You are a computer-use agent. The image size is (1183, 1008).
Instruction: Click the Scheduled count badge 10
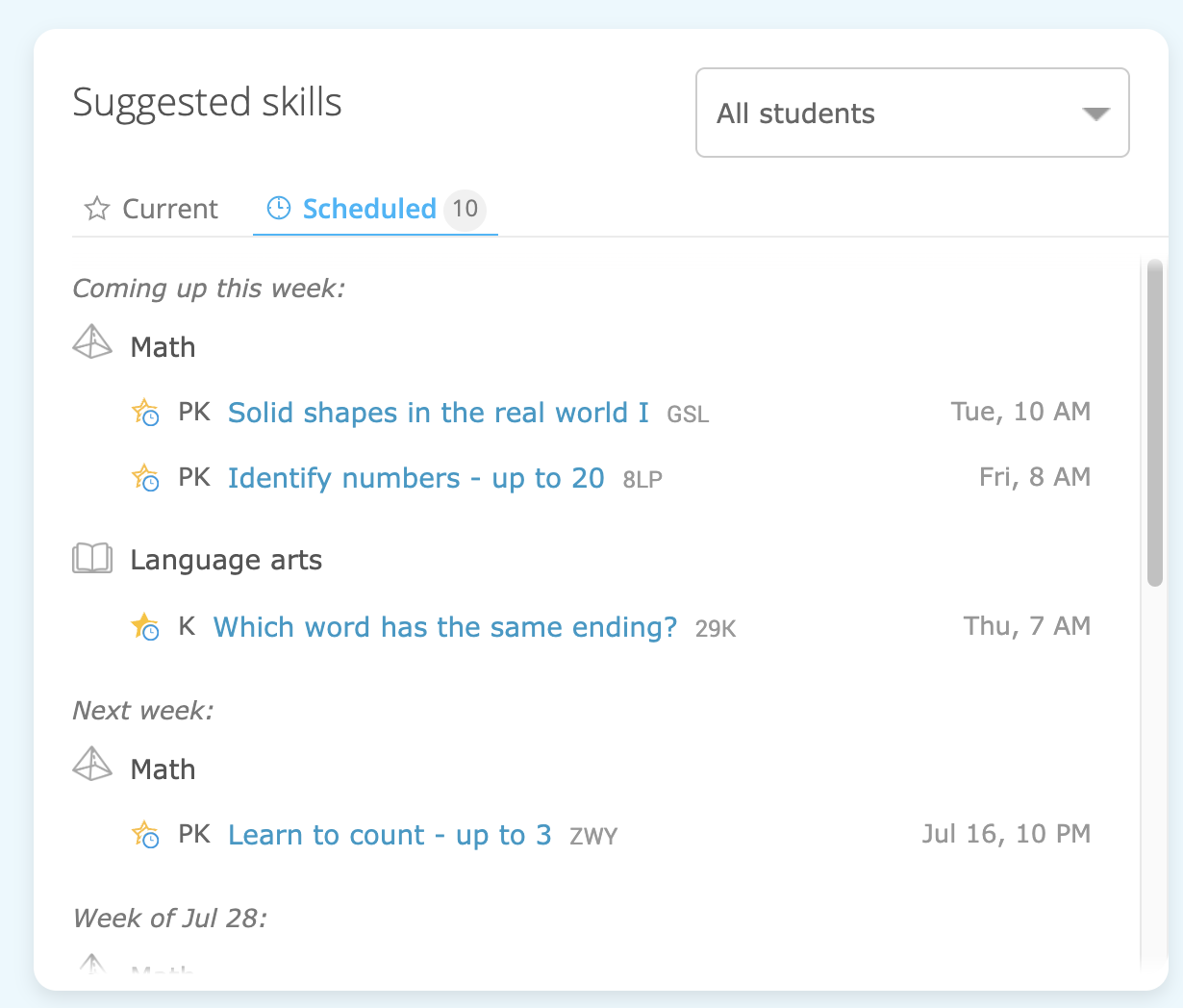[x=465, y=209]
